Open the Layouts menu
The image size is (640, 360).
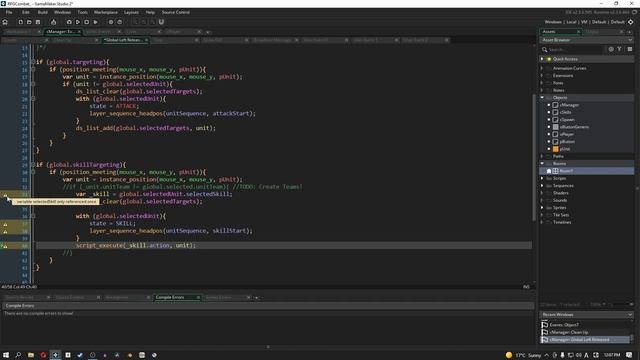pyautogui.click(x=131, y=12)
